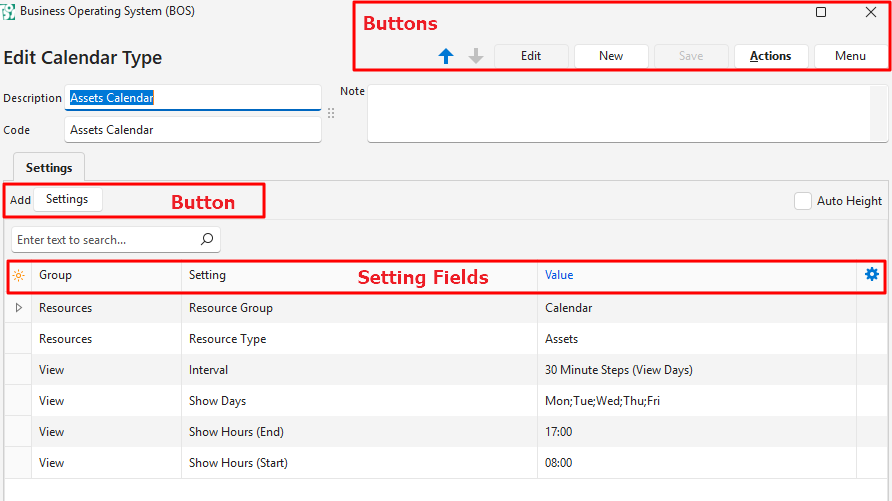Screen dimensions: 892x501
Task: Expand the Resource Group row arrow
Action: click(x=18, y=308)
